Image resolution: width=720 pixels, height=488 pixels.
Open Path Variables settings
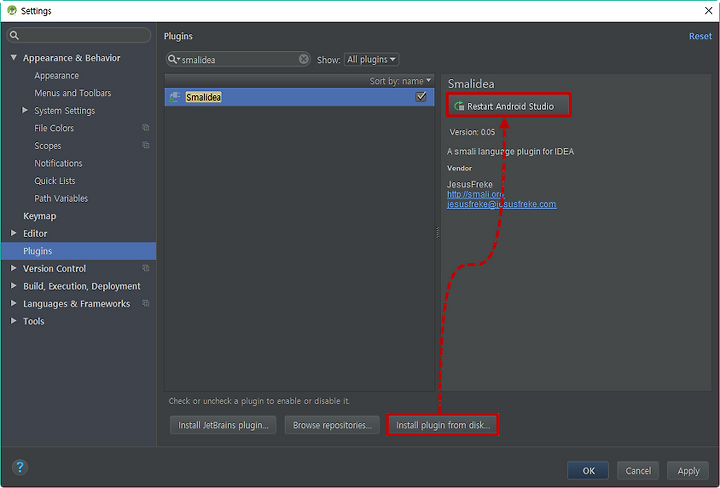[61, 198]
